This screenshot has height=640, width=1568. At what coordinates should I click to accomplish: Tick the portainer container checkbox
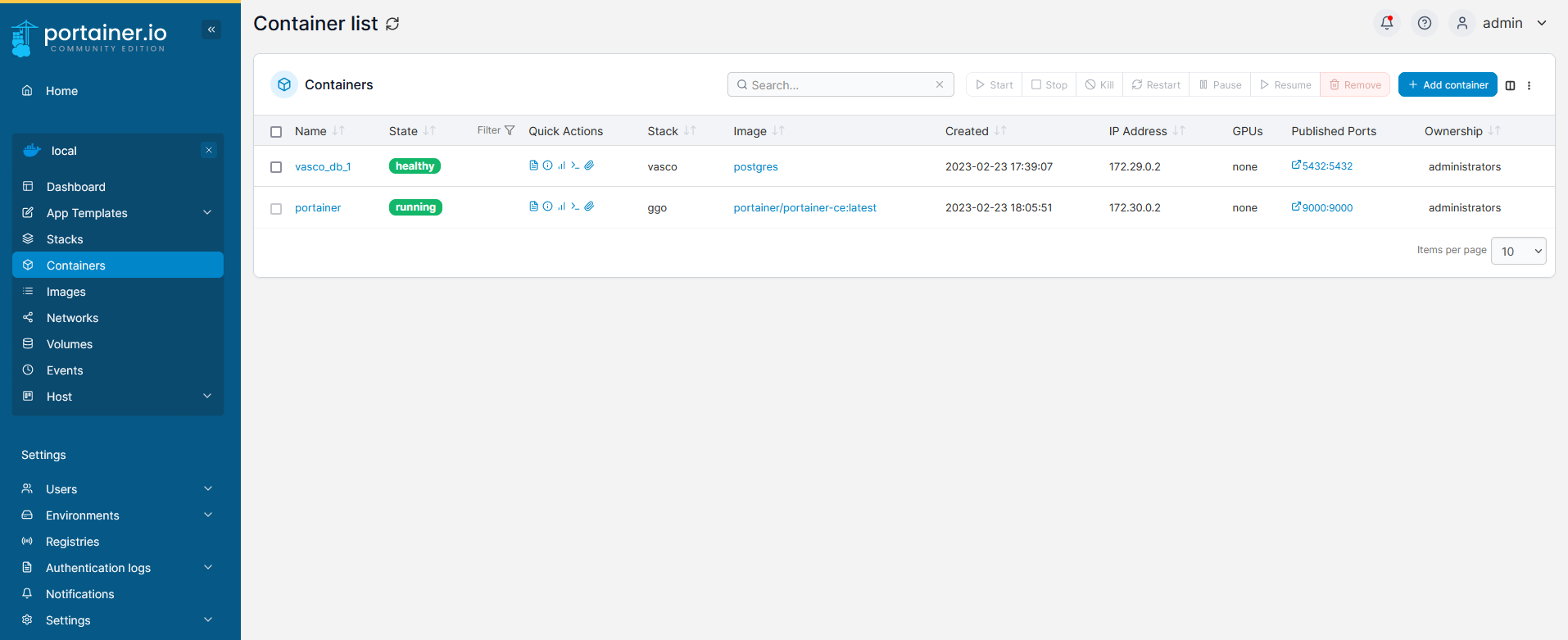(276, 209)
